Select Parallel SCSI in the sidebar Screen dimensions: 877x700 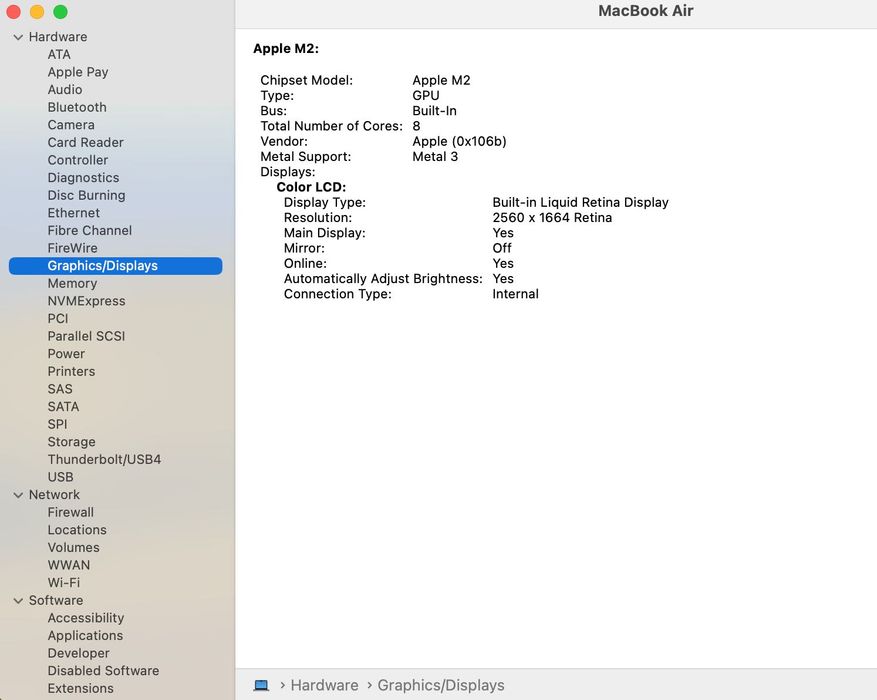click(x=86, y=336)
